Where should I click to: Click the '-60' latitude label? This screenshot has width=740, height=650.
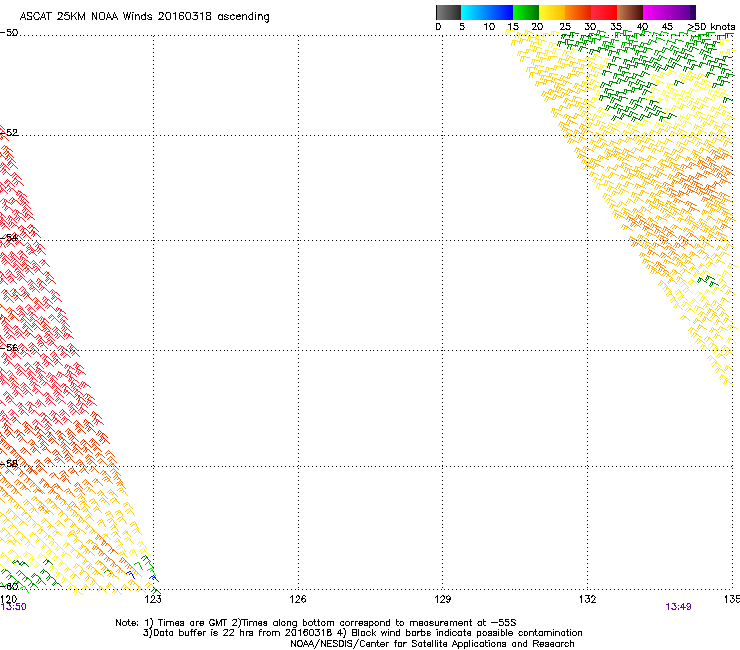click(x=9, y=586)
